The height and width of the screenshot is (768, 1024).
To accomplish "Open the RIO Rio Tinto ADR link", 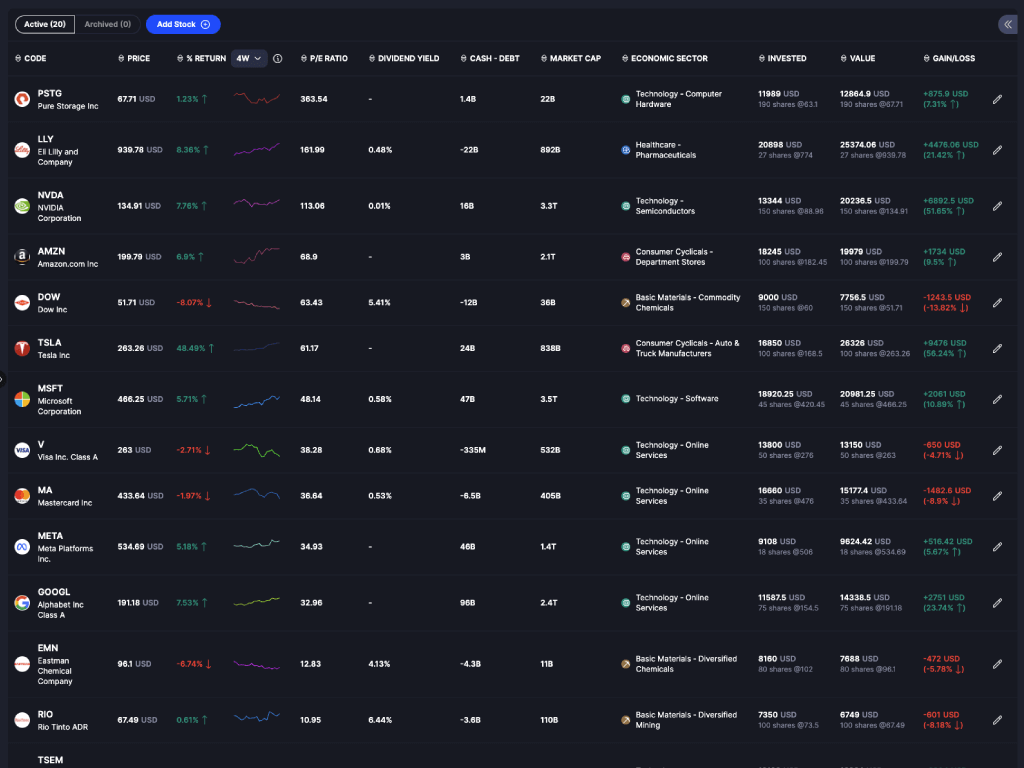I will pyautogui.click(x=63, y=720).
